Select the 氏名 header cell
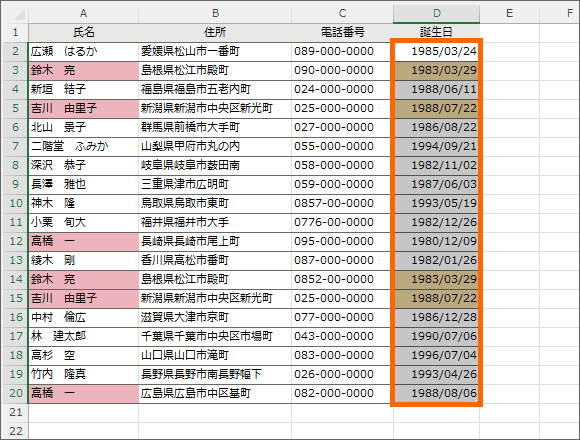The image size is (580, 440). pos(84,33)
